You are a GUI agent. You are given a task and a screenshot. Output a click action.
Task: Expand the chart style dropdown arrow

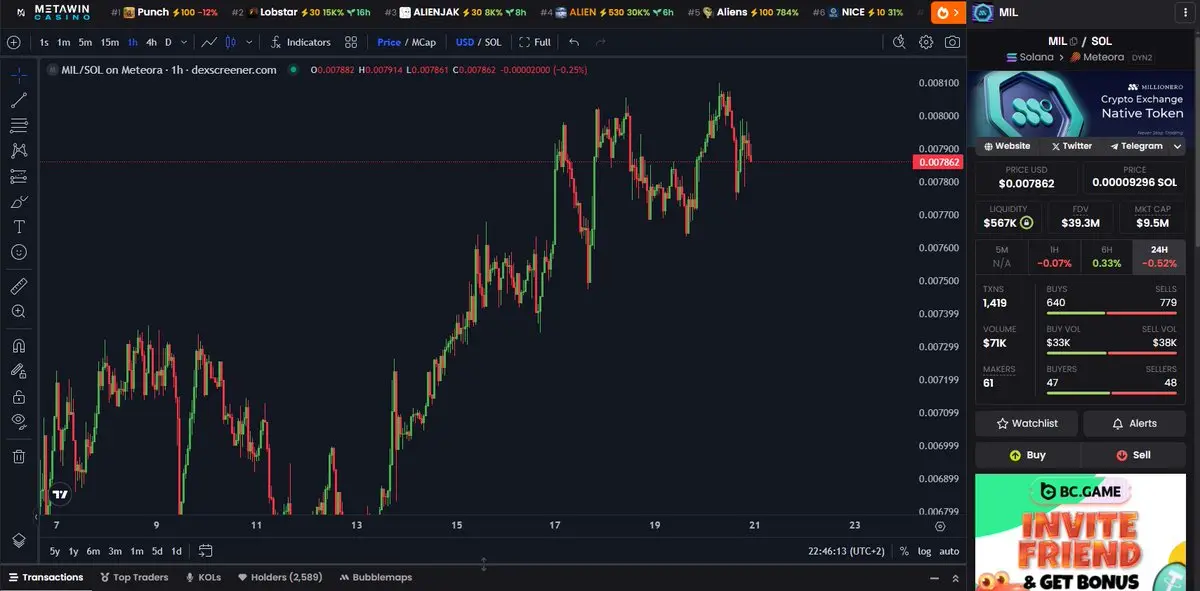tap(248, 42)
